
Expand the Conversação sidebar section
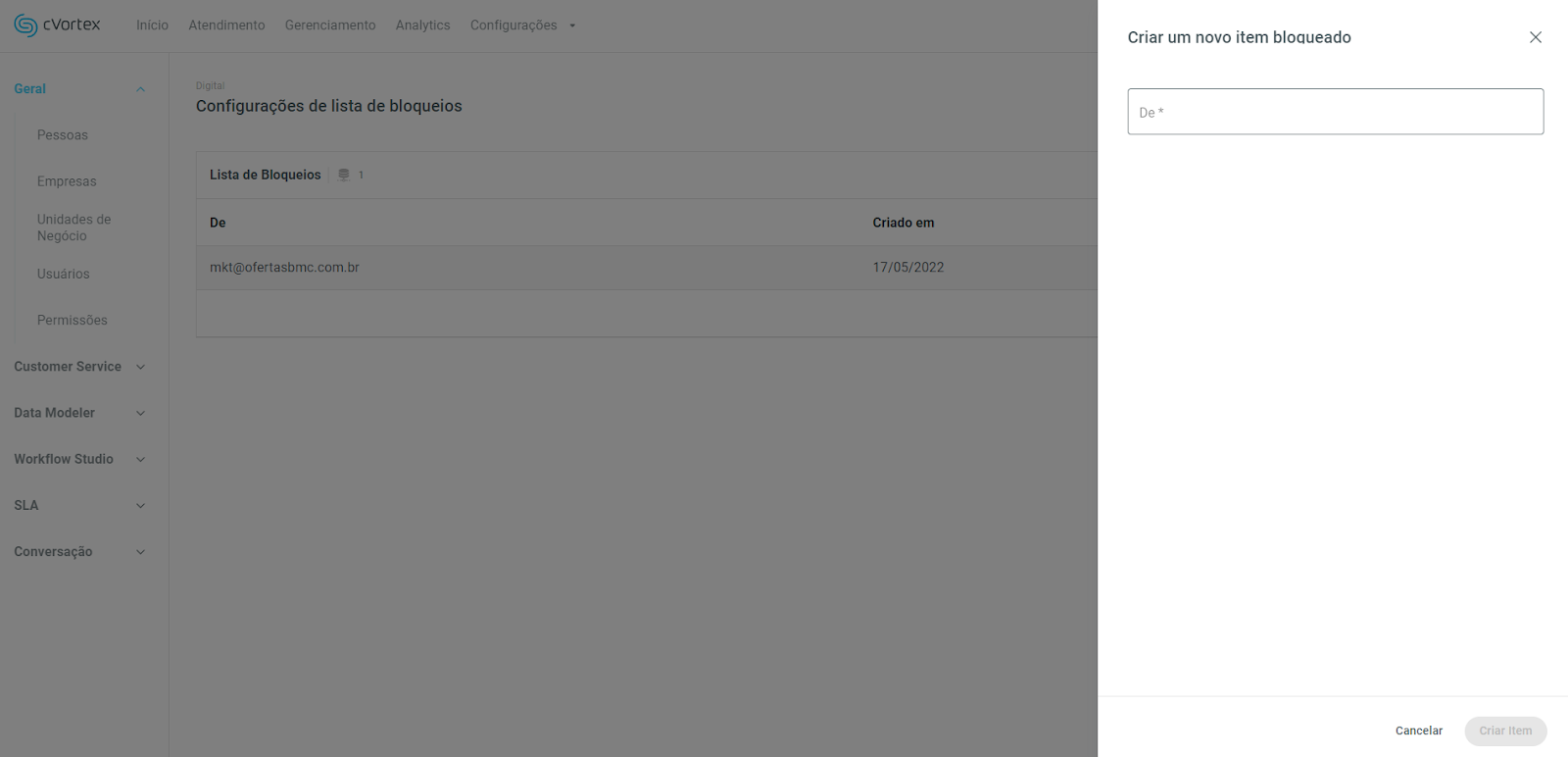(140, 552)
